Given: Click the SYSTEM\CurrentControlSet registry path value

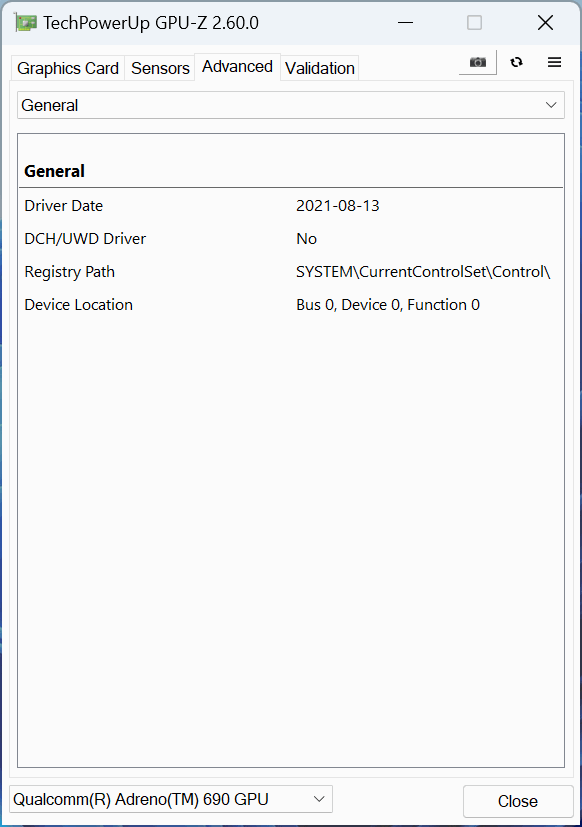Looking at the screenshot, I should coord(423,272).
